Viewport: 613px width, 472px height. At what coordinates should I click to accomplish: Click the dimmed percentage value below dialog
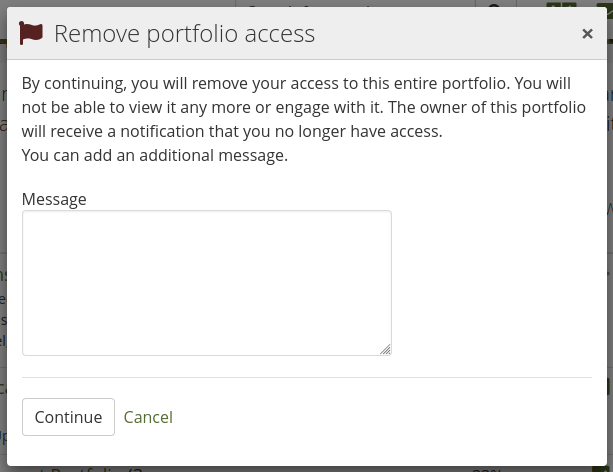[487, 468]
